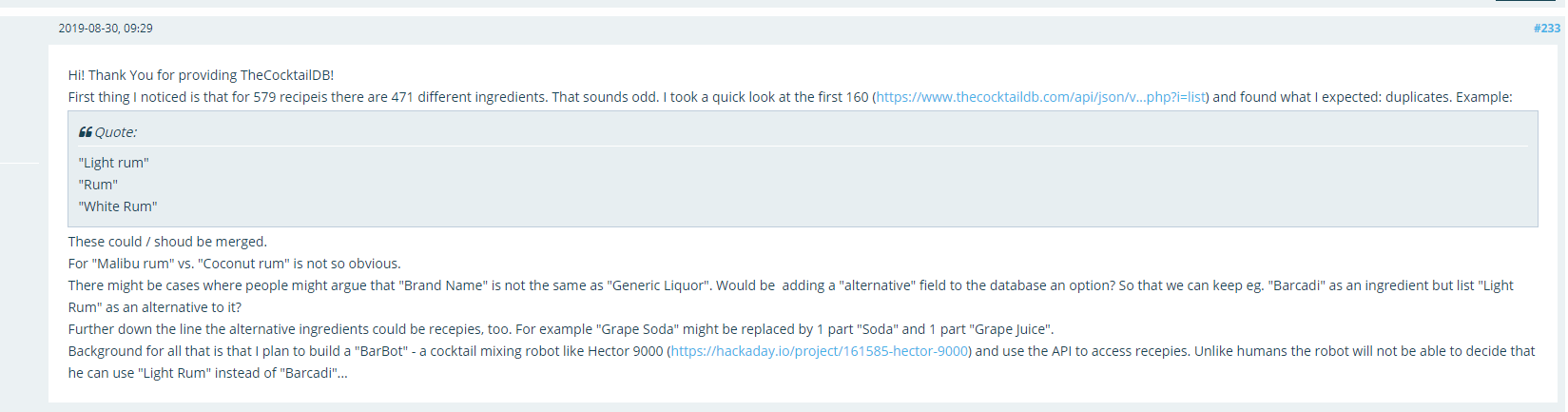This screenshot has height=412, width=1568.
Task: Click the "These could / shoud be merged." sentence
Action: [x=167, y=242]
